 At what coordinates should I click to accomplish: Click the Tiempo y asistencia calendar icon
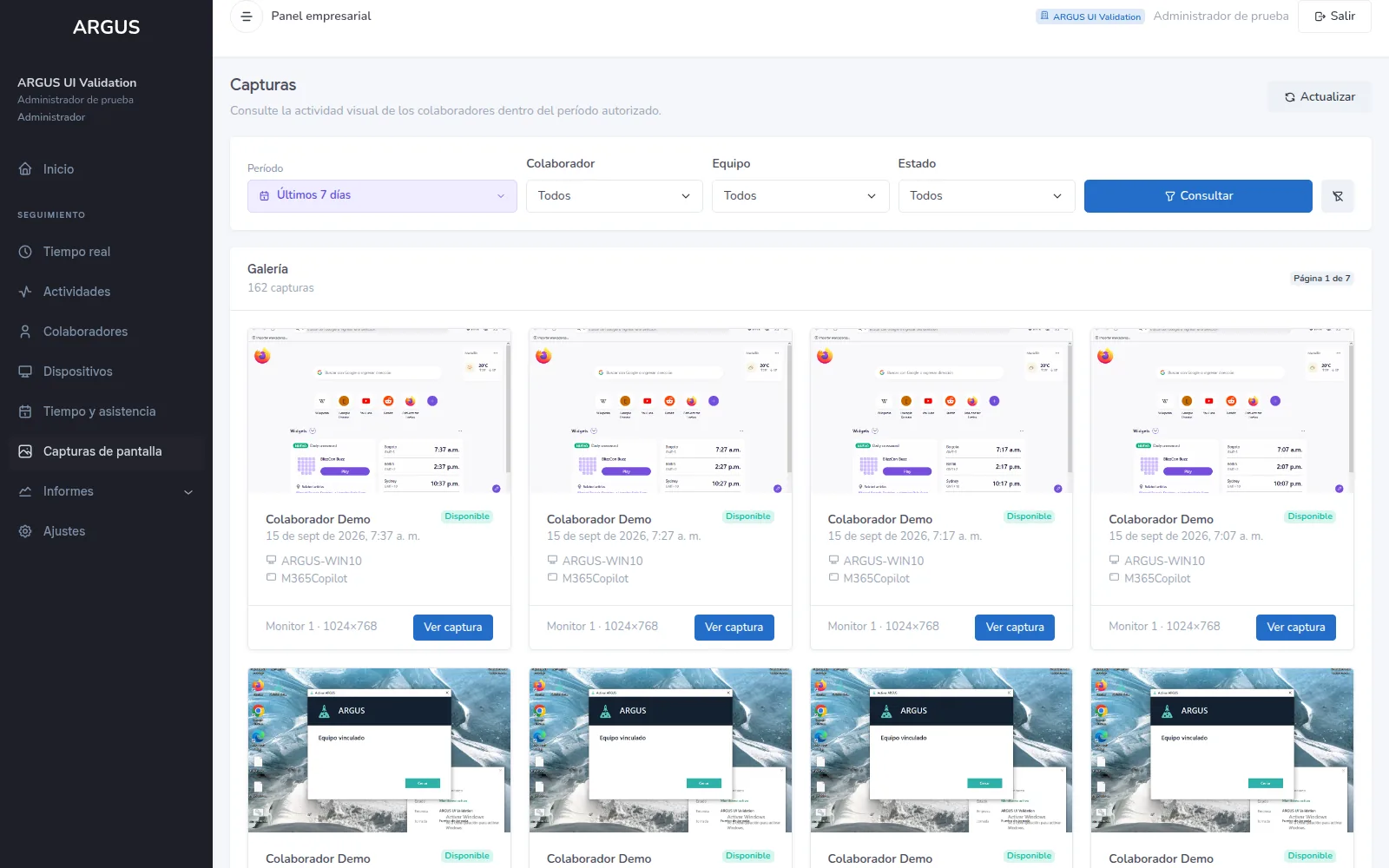click(x=25, y=411)
